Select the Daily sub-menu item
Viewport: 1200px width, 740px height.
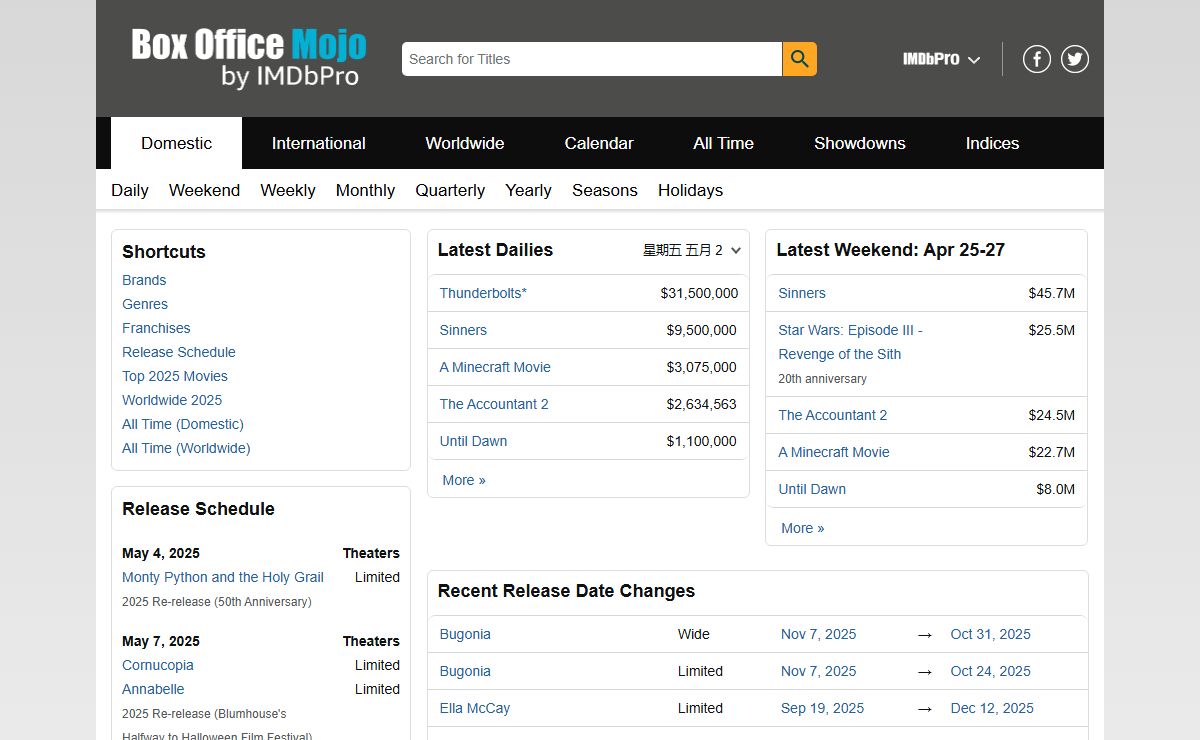click(130, 190)
